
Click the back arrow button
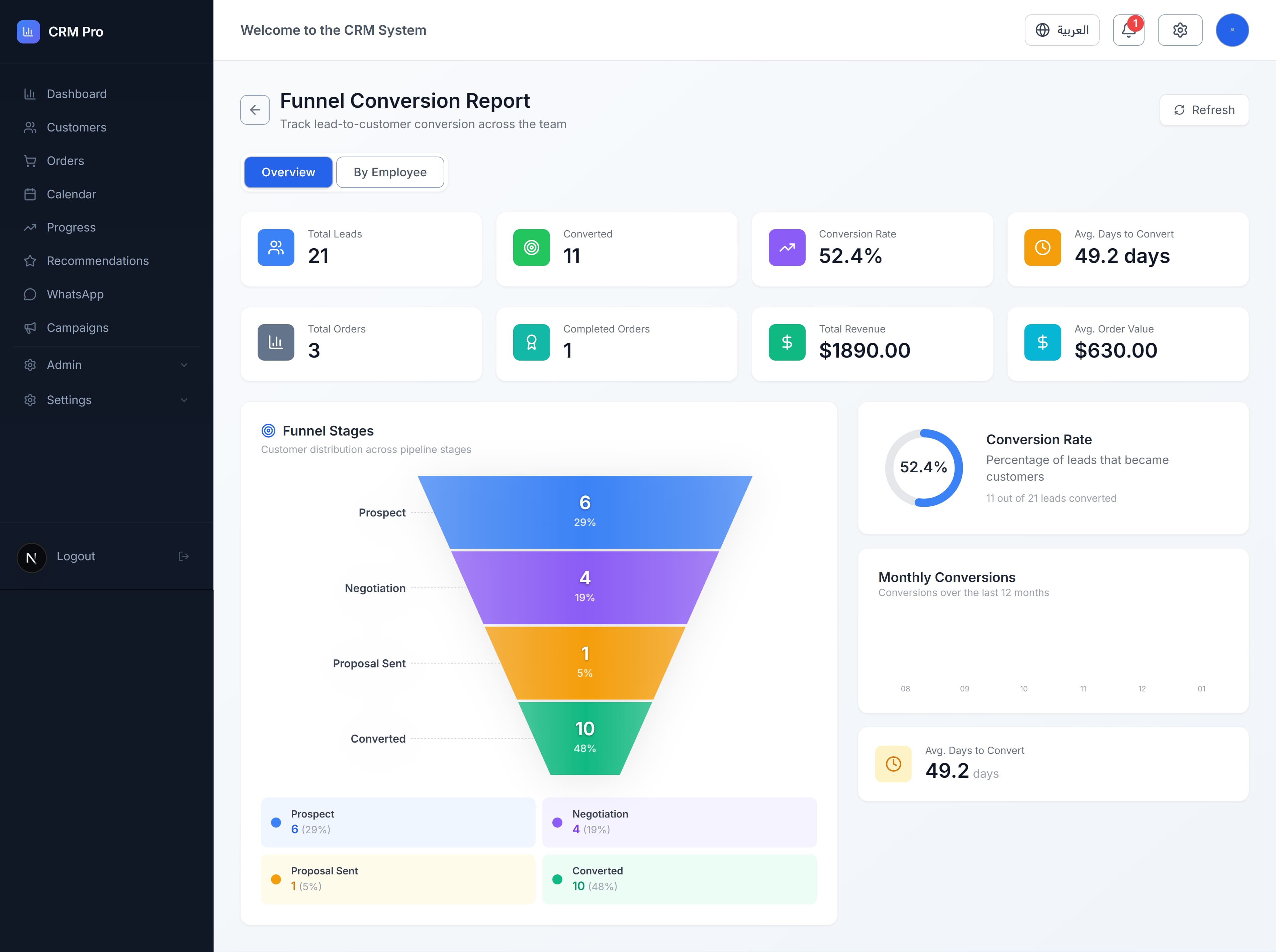click(x=255, y=109)
